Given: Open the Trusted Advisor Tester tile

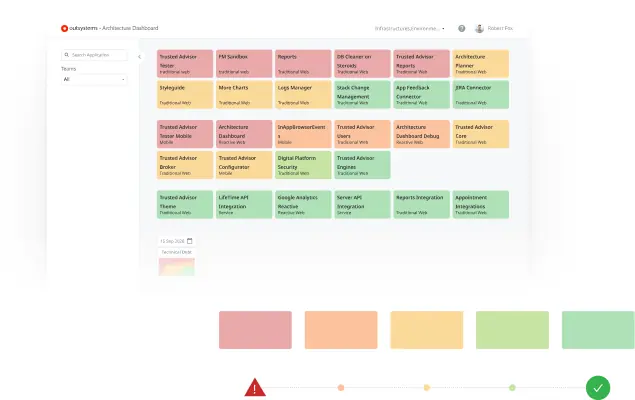Looking at the screenshot, I should tap(185, 64).
